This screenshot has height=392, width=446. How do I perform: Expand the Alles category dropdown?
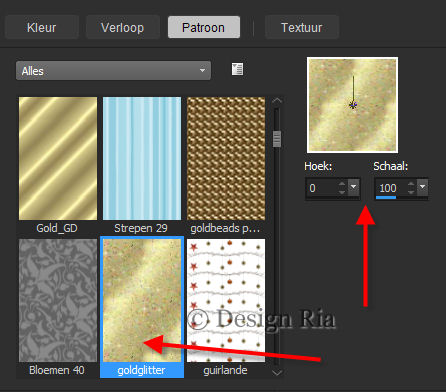pos(113,71)
